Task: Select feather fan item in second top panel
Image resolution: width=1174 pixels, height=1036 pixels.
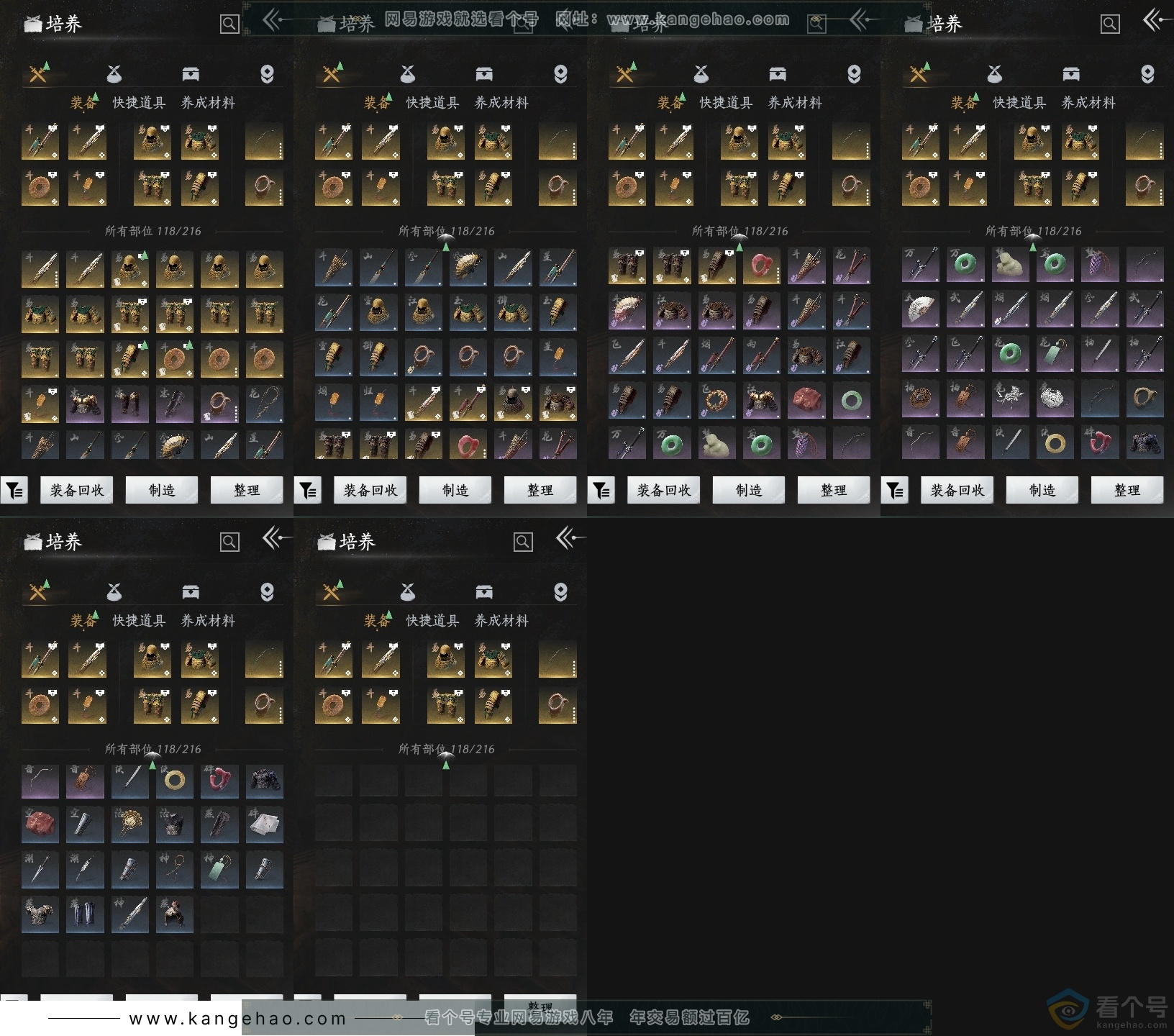Action: [x=468, y=266]
